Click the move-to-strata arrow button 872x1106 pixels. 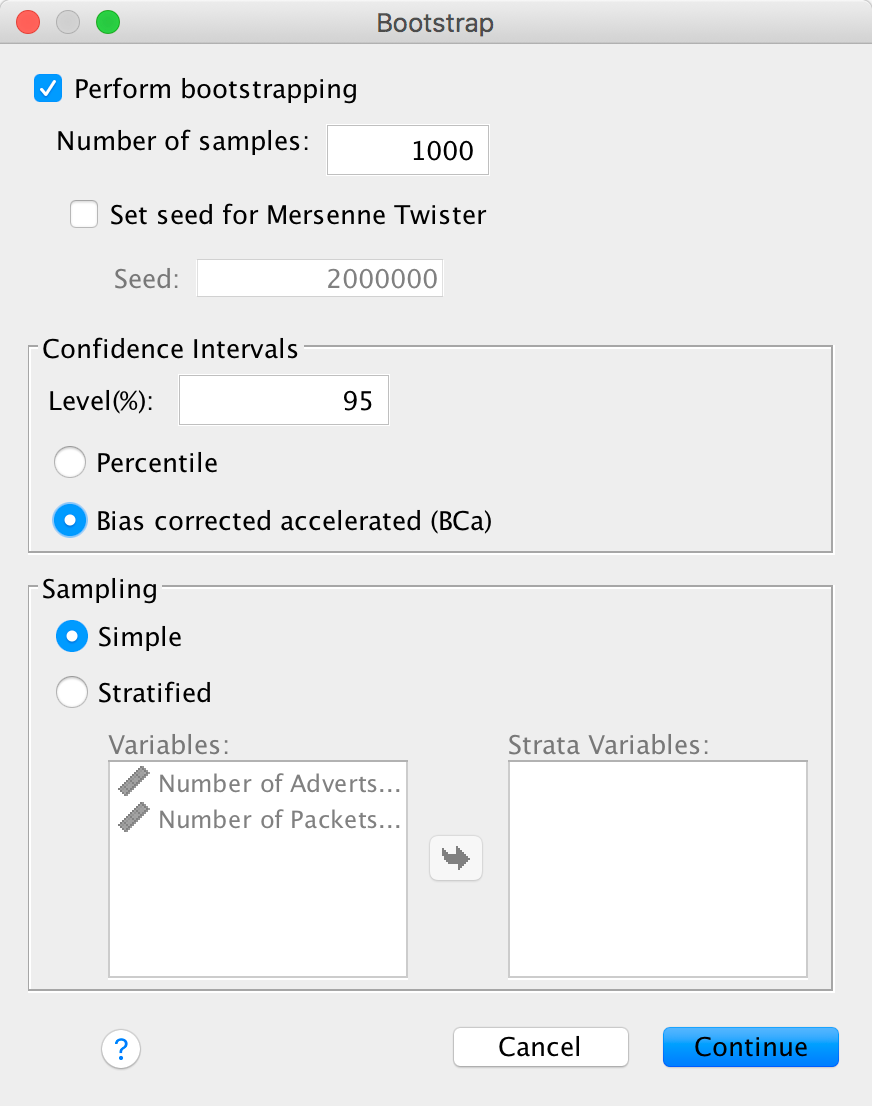point(456,858)
